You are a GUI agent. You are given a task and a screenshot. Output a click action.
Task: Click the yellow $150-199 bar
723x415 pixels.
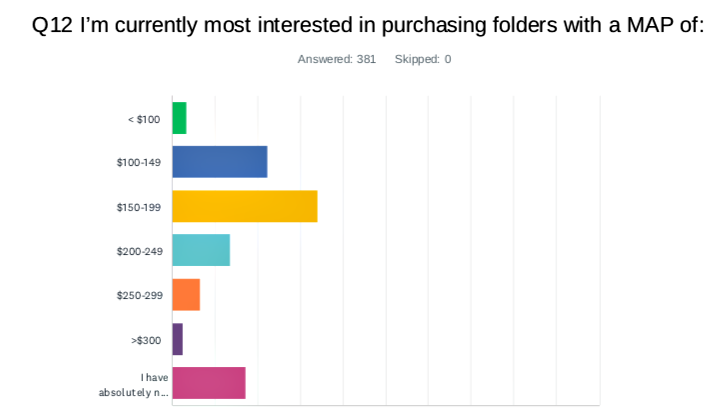click(x=244, y=206)
